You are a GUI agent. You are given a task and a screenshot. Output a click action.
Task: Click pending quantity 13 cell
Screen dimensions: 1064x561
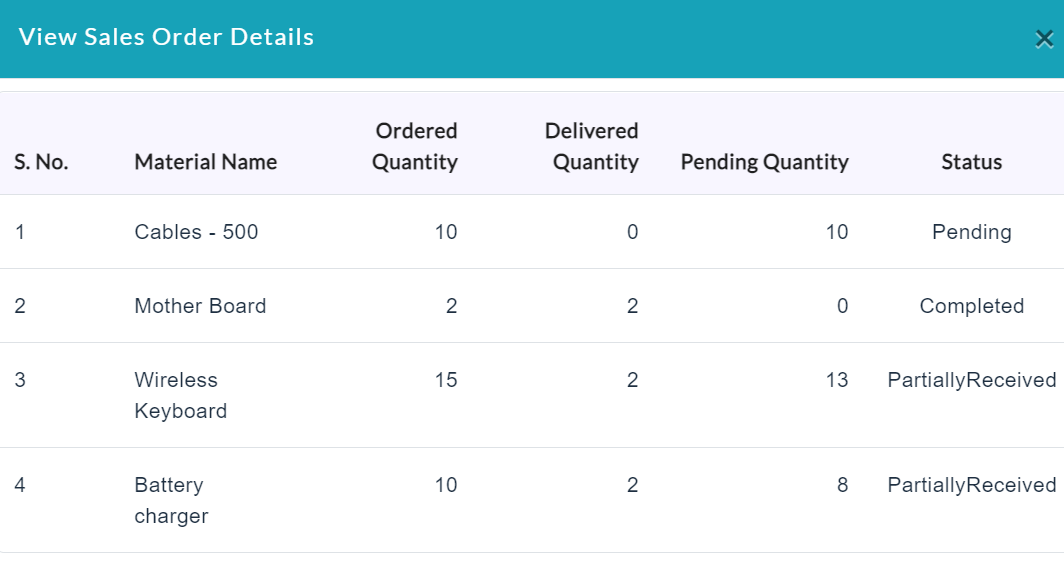pyautogui.click(x=837, y=380)
